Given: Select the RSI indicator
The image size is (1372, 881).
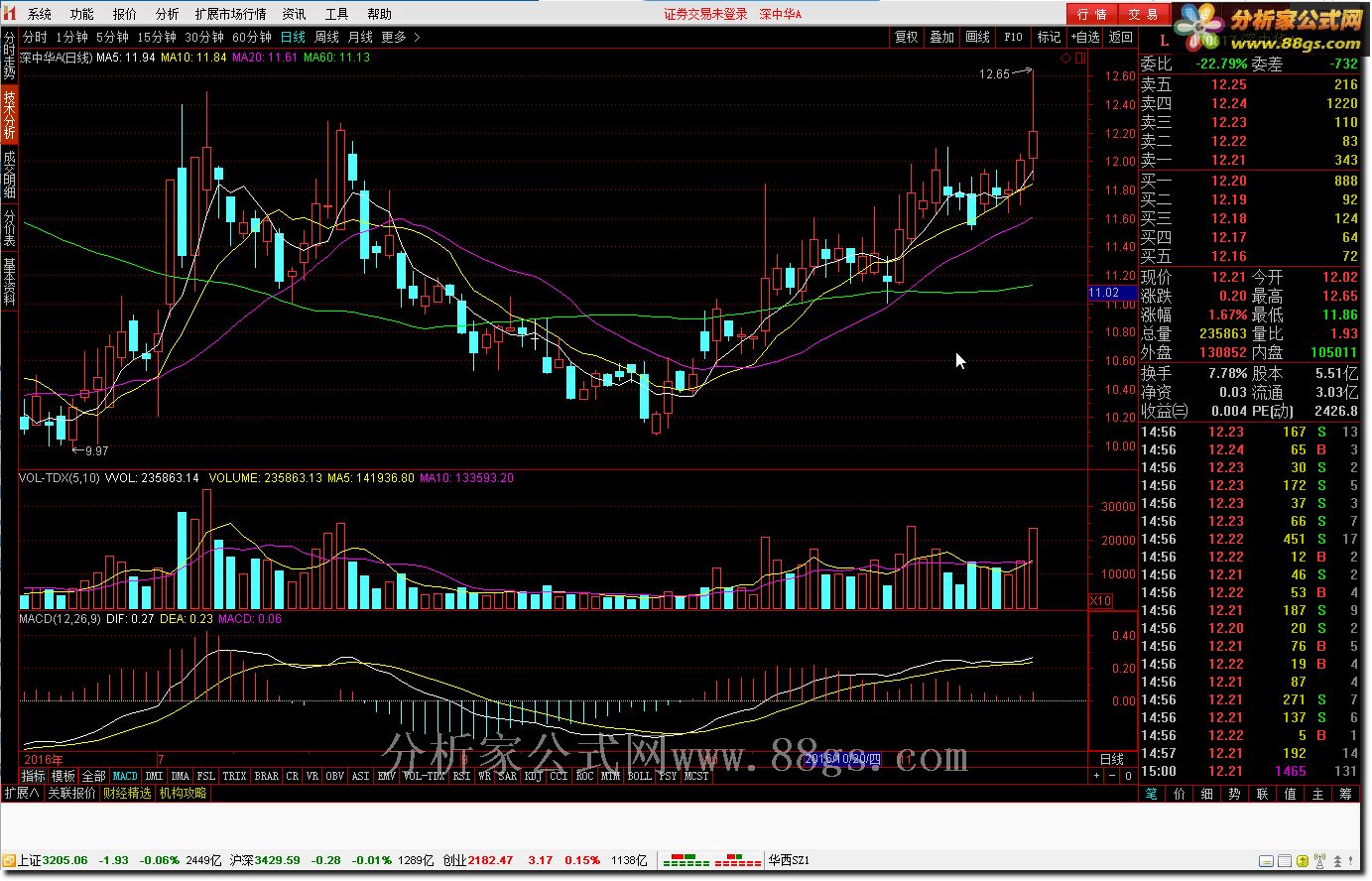Looking at the screenshot, I should [x=461, y=776].
